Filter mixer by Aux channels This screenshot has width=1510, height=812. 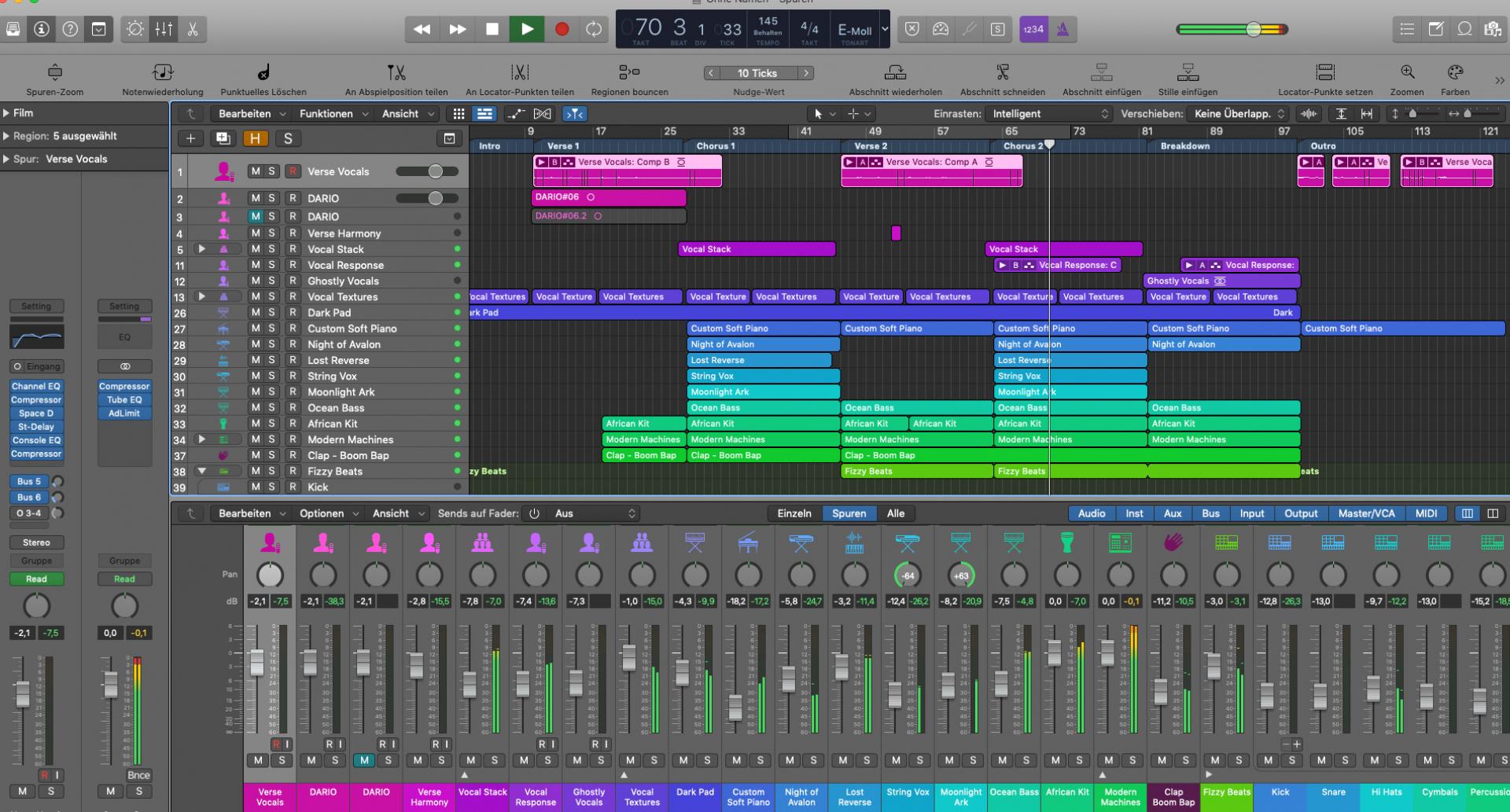[1173, 513]
